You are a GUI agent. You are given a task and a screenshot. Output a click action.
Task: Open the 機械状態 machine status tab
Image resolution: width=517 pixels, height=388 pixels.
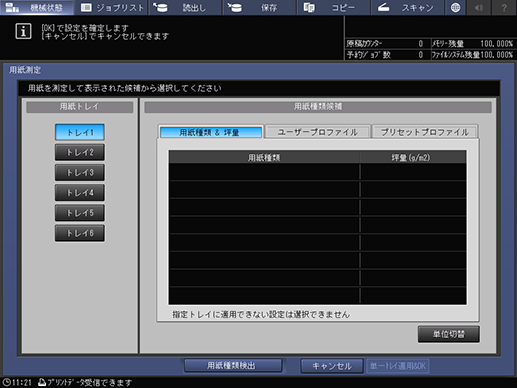[37, 7]
